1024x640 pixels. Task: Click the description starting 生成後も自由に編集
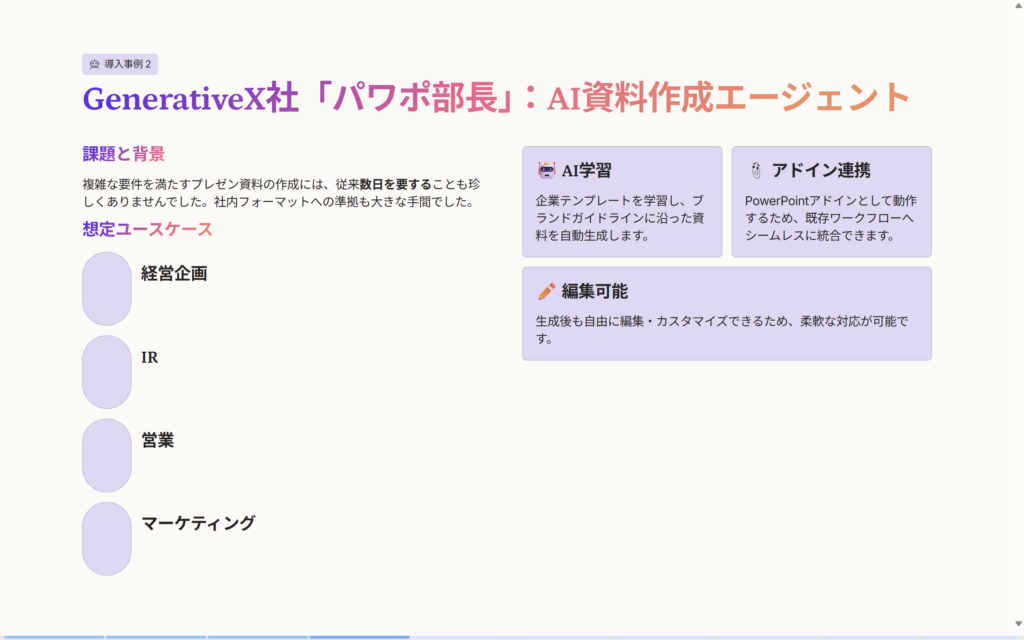pyautogui.click(x=722, y=330)
